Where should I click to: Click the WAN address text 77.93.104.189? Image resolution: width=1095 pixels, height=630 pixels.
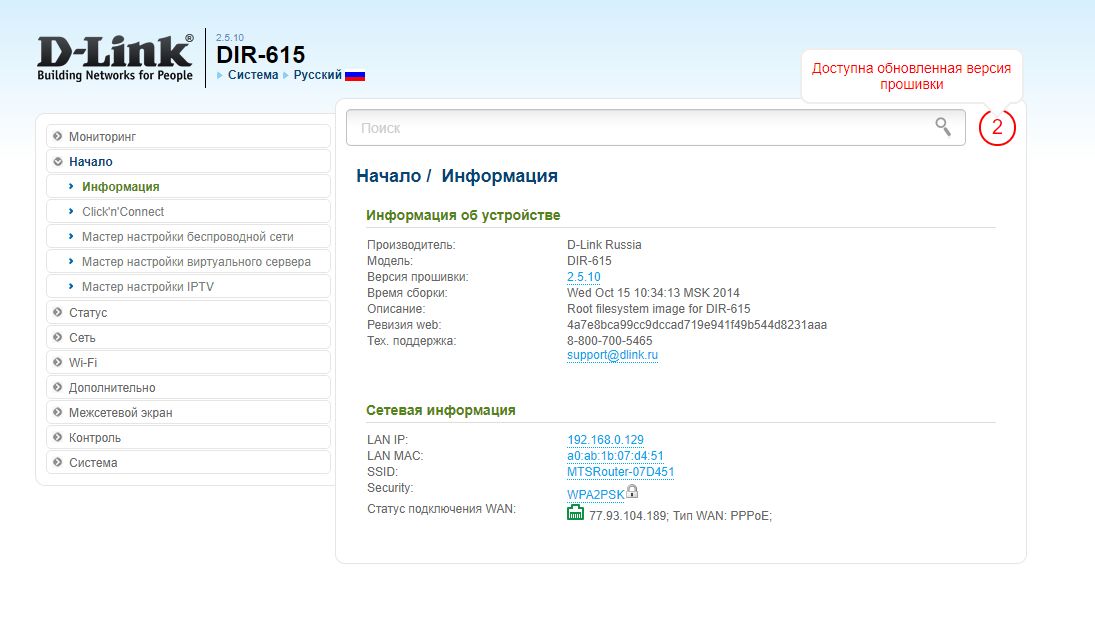tap(628, 516)
